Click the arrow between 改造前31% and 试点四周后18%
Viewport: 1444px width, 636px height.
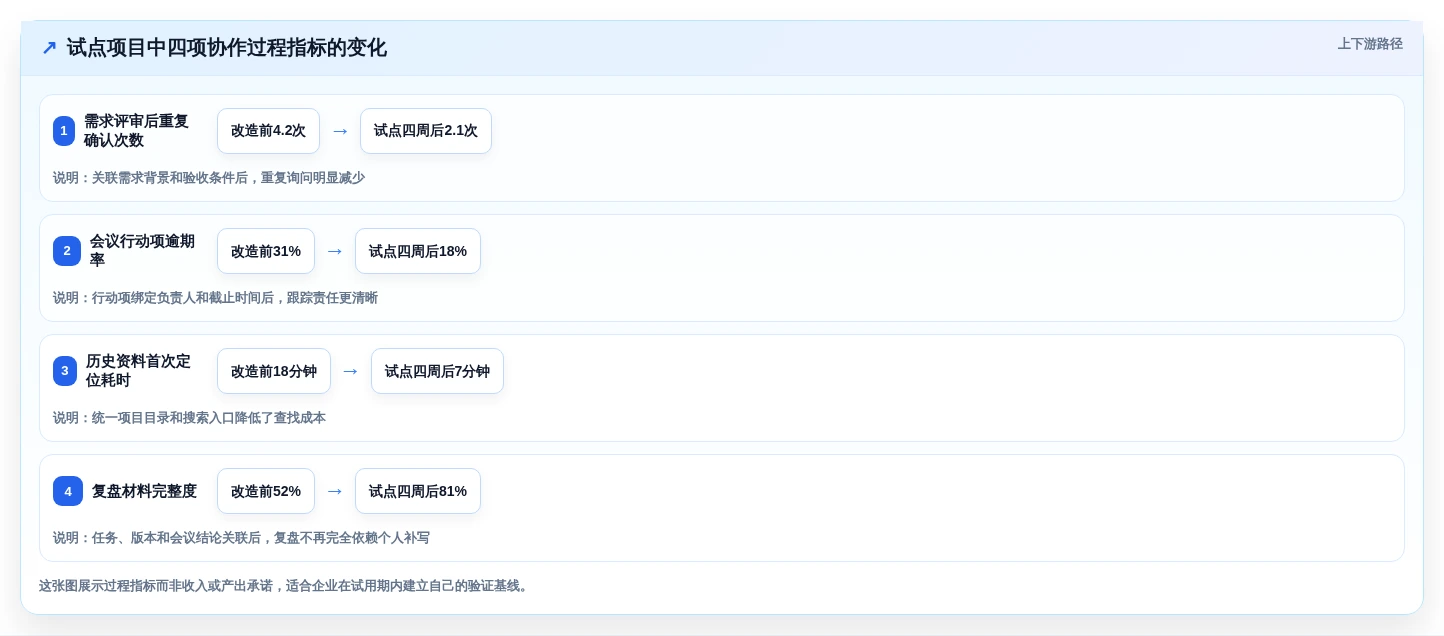(335, 251)
